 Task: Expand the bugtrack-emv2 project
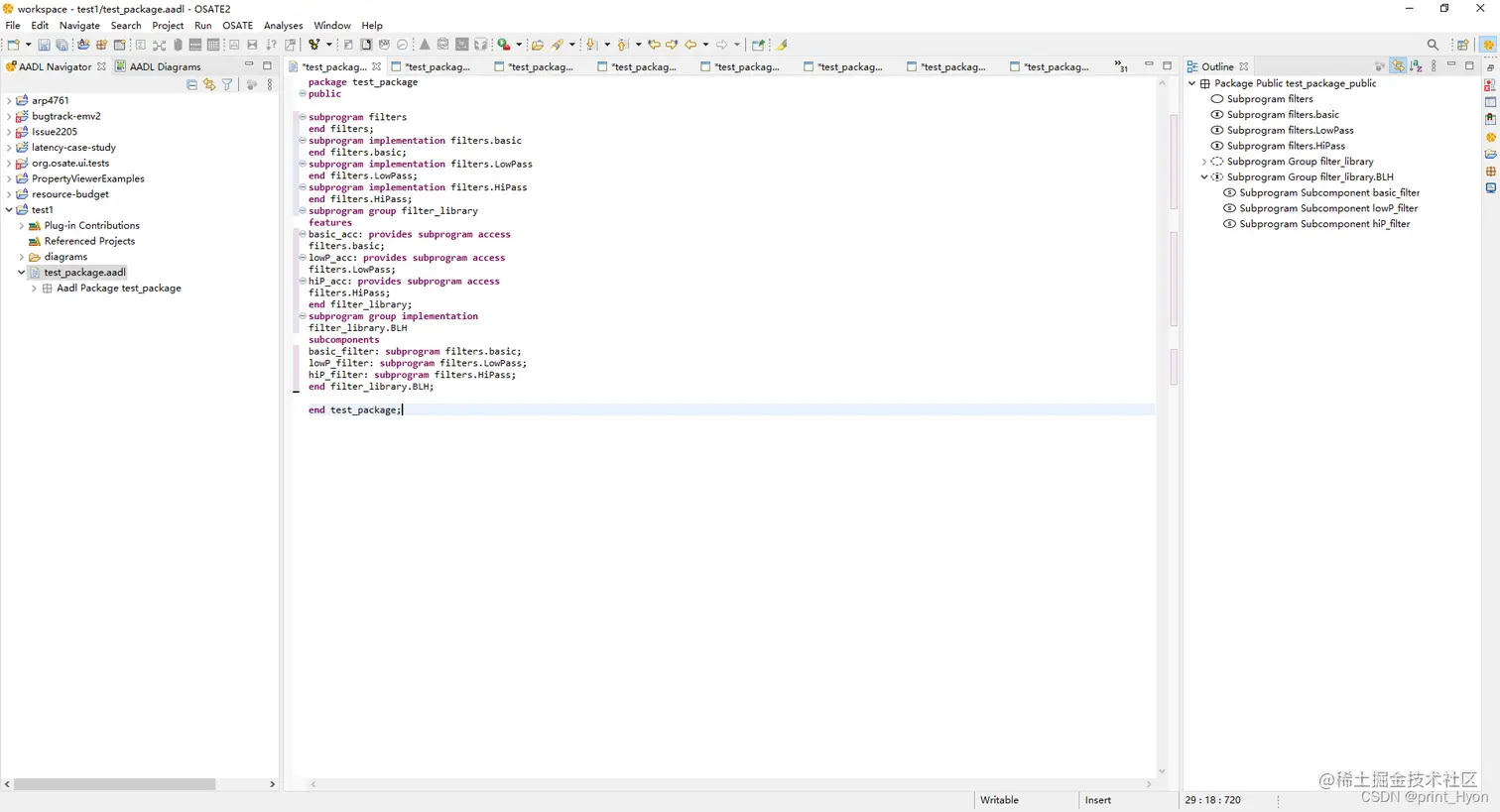point(9,116)
